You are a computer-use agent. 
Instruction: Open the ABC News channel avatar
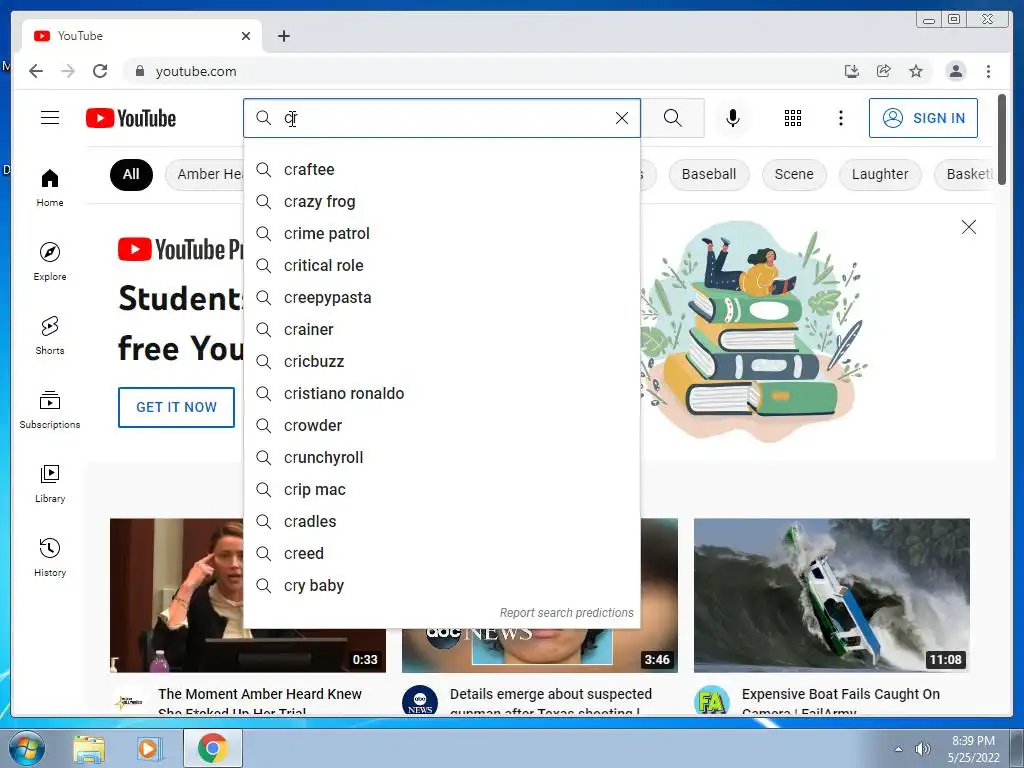click(420, 701)
